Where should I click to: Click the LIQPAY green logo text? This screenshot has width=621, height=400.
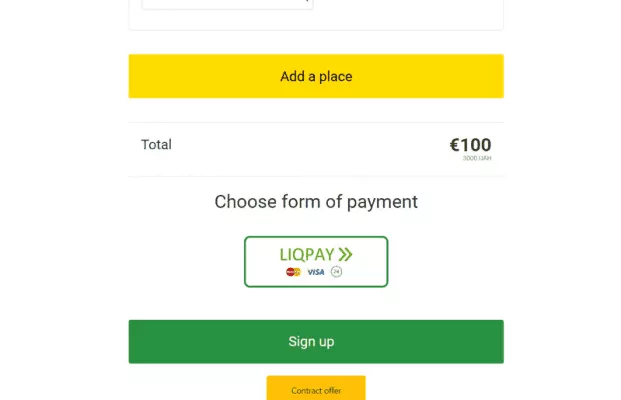click(306, 254)
